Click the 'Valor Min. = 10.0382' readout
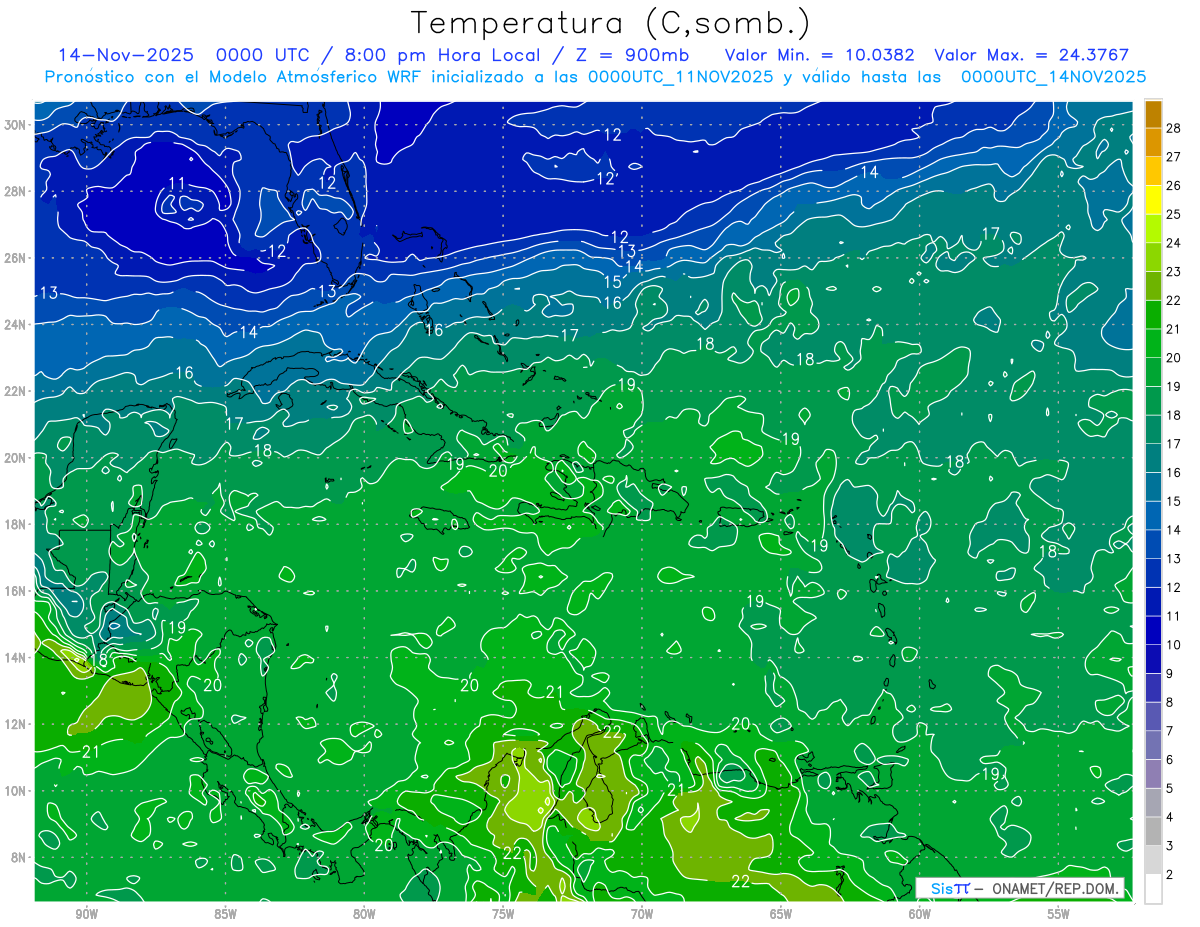The width and height of the screenshot is (1200, 927). (819, 55)
